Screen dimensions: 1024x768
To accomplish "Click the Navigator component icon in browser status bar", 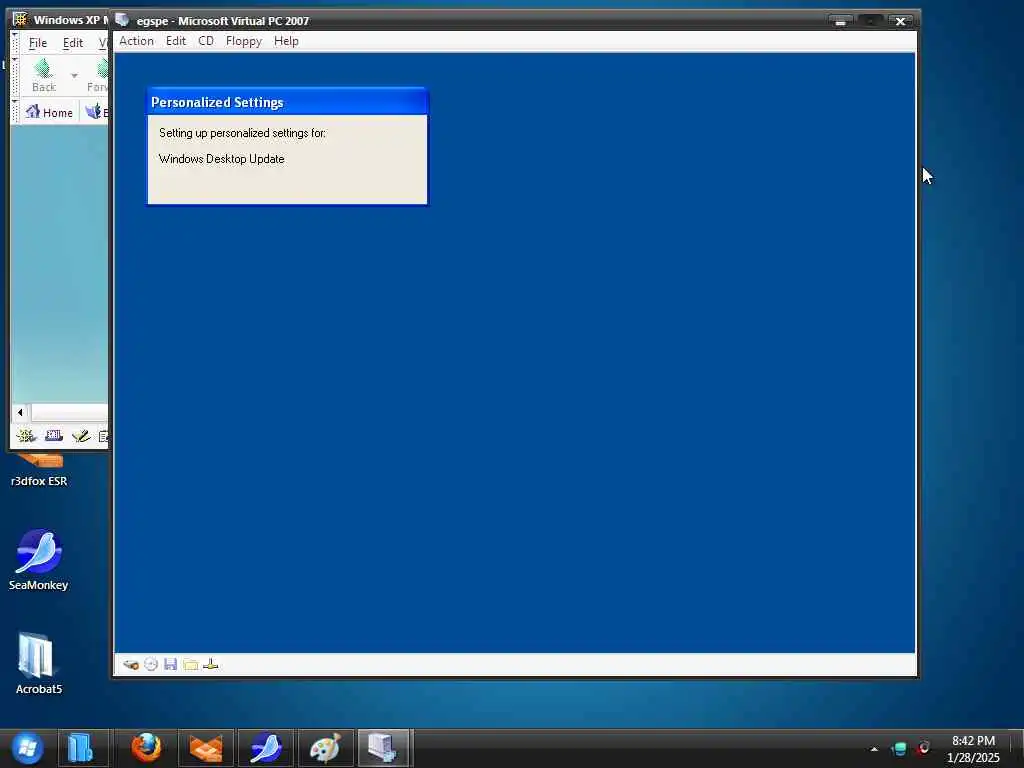I will pos(26,436).
